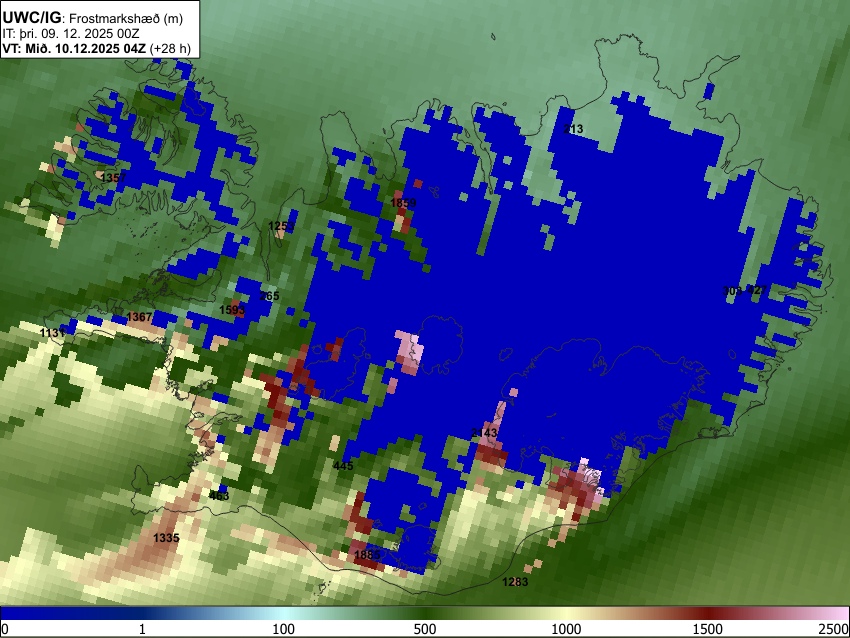Click the 1335 value label
This screenshot has height=638, width=850.
tap(166, 538)
